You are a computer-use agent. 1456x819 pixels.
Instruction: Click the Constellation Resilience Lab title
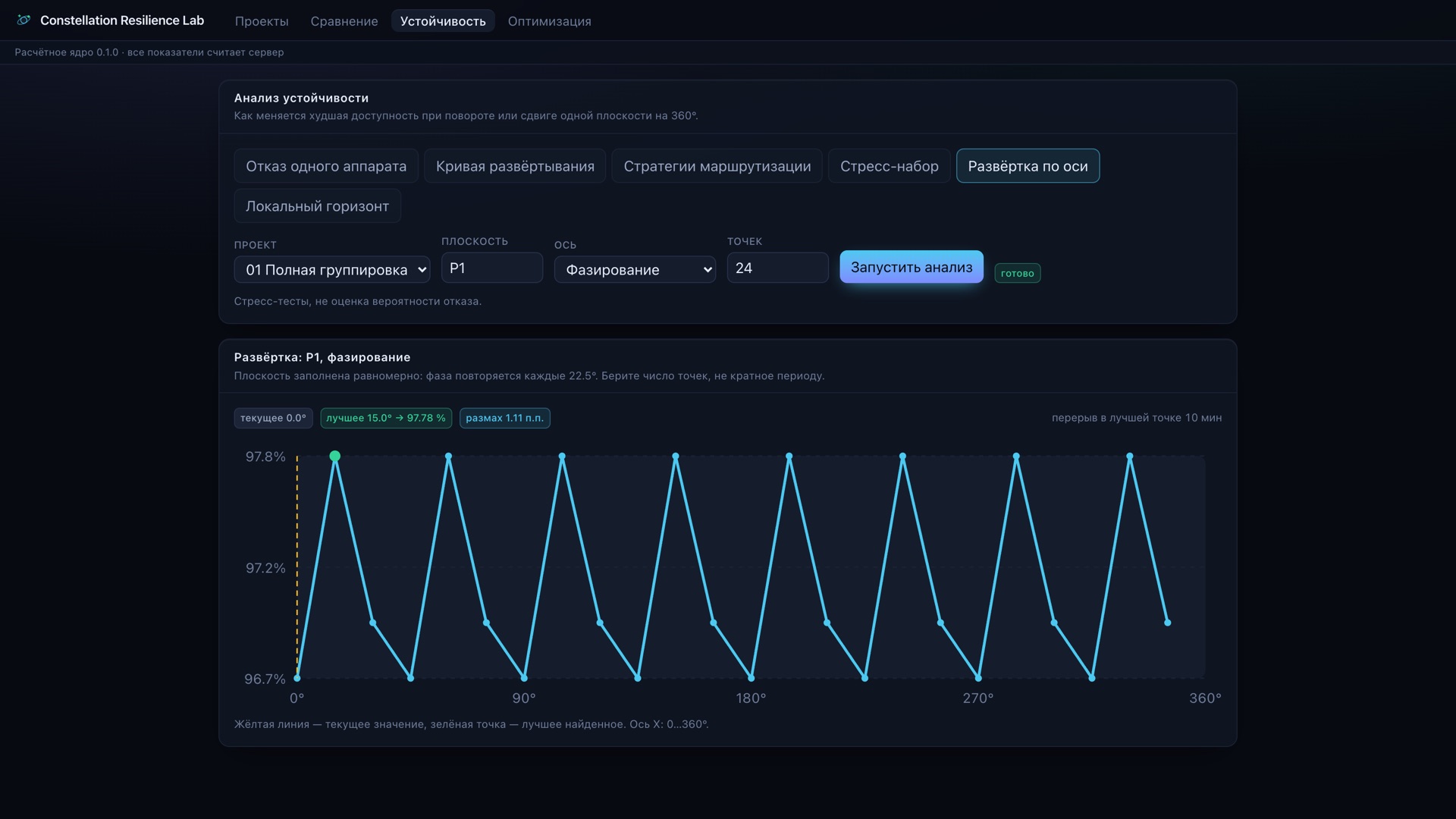(122, 20)
